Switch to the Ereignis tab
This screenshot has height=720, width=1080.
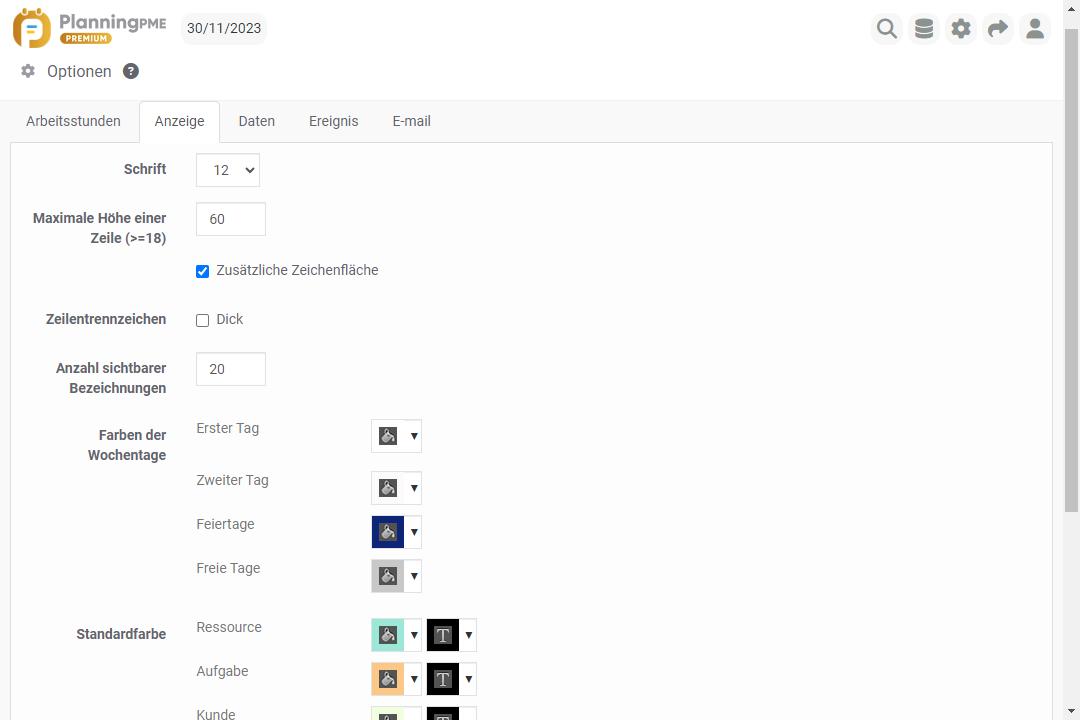coord(333,121)
